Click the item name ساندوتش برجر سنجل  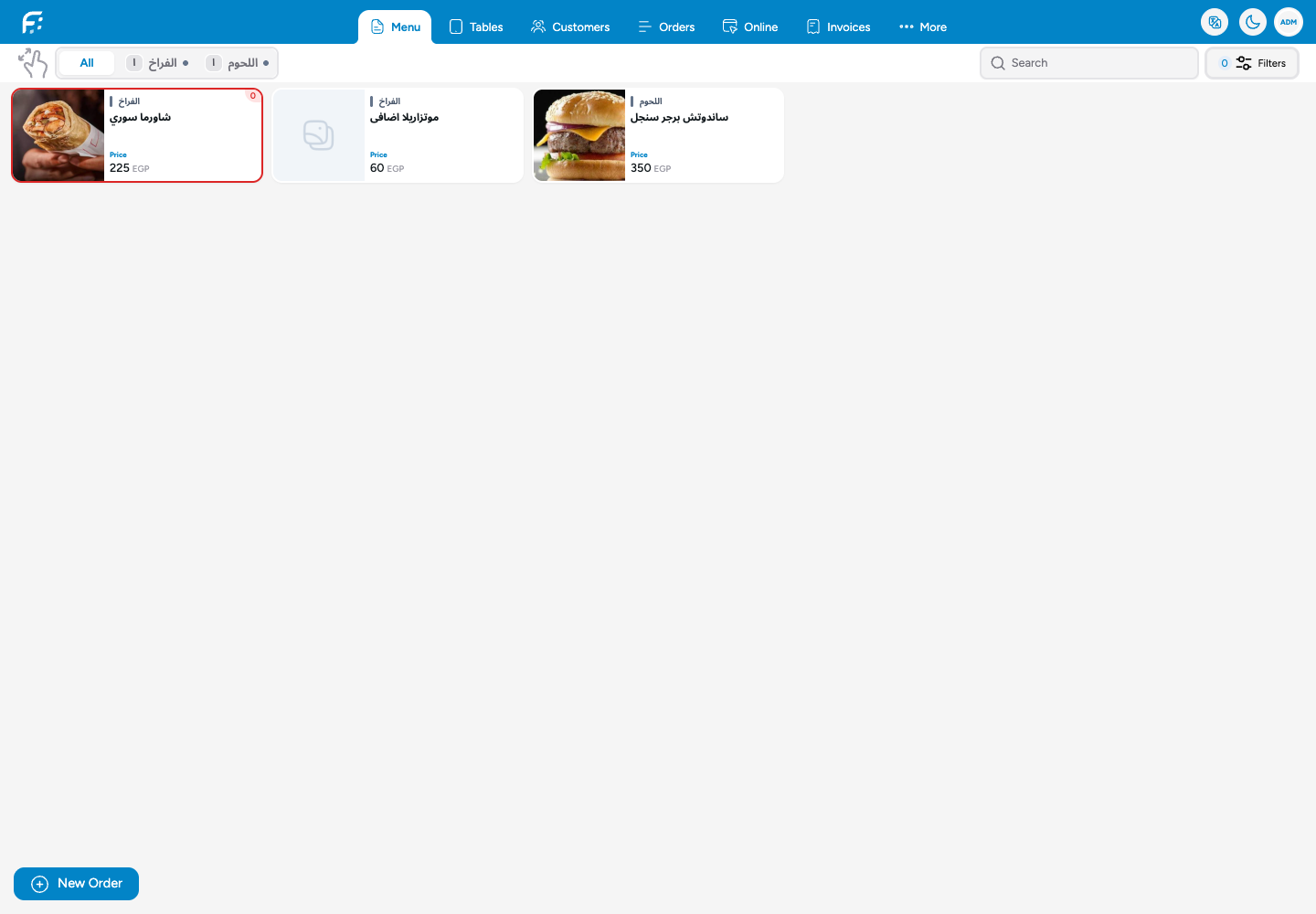(679, 118)
